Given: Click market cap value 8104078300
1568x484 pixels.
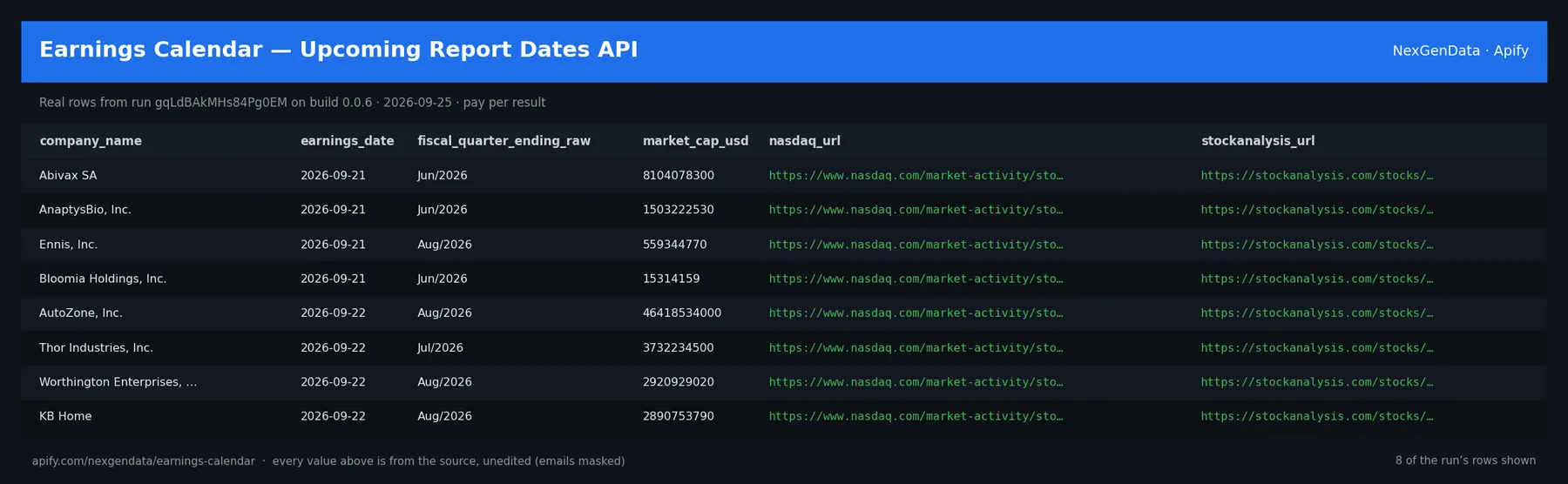Looking at the screenshot, I should click(679, 176).
